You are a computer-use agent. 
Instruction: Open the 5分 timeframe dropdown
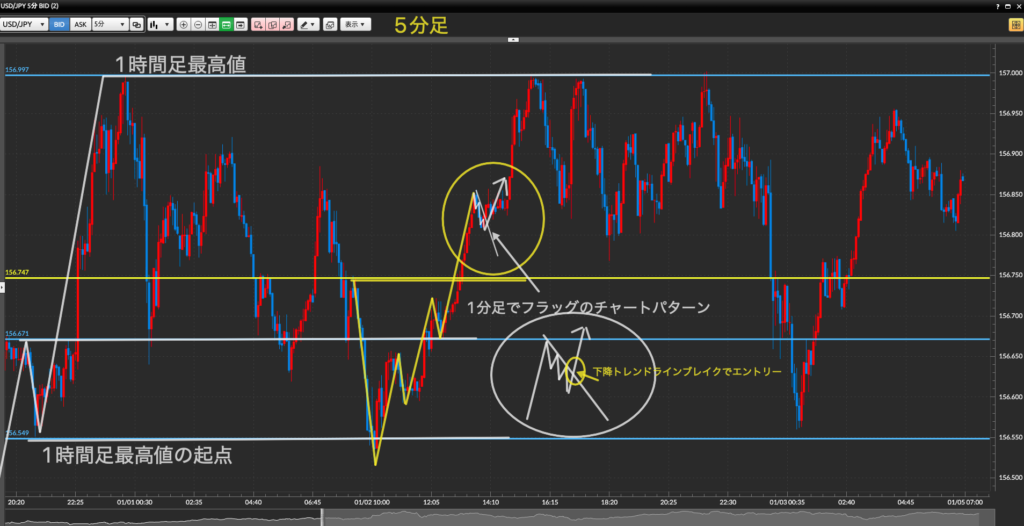[x=107, y=23]
